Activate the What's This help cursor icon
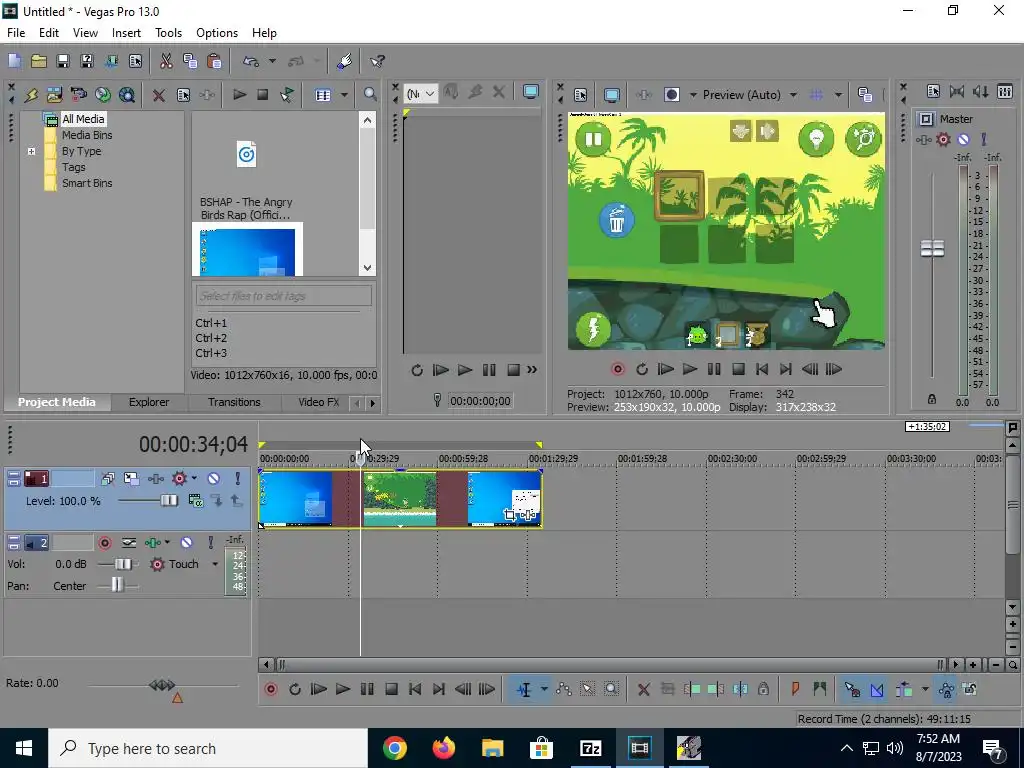This screenshot has height=768, width=1024. (x=377, y=61)
